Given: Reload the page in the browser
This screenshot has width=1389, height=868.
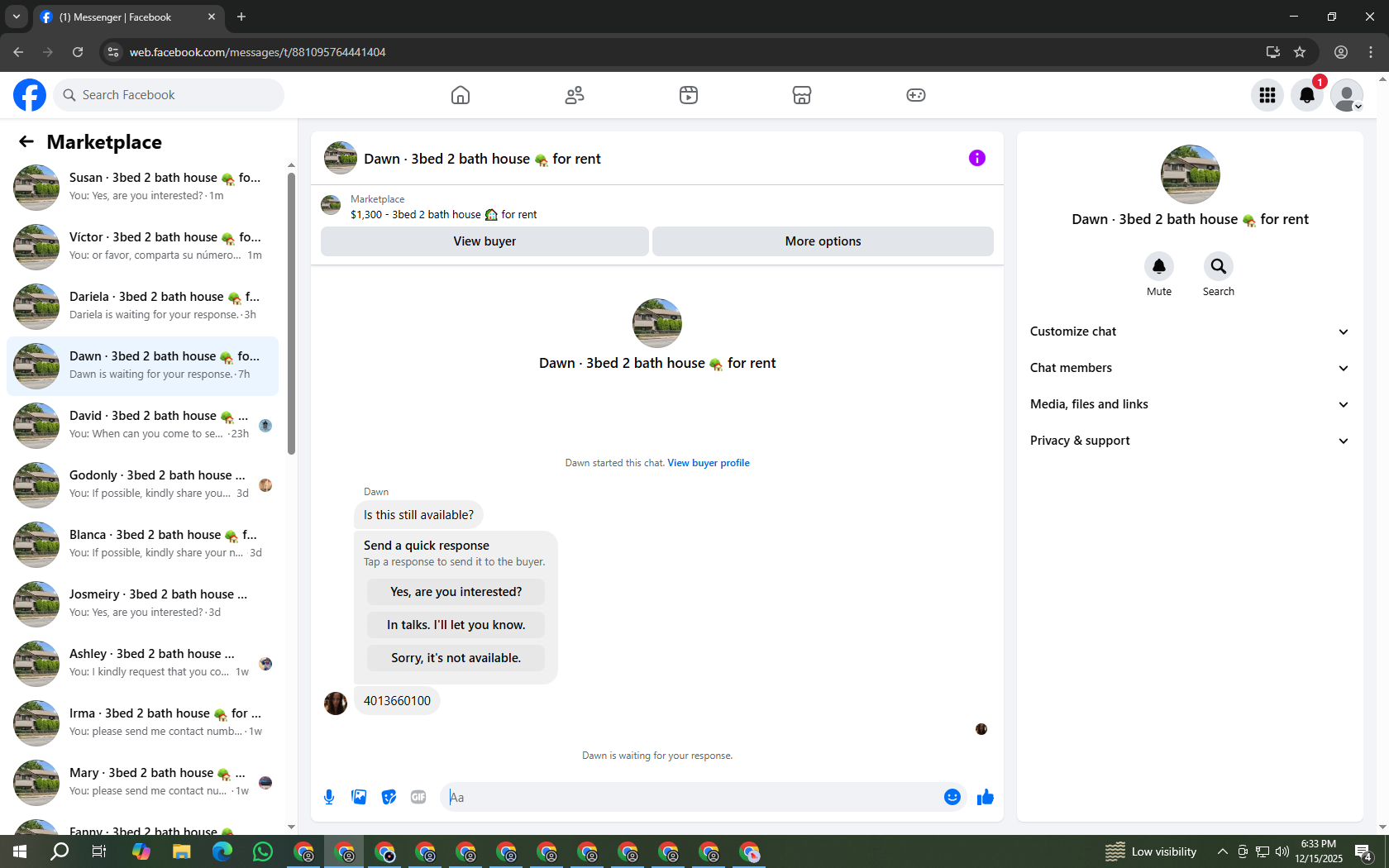Looking at the screenshot, I should point(78,52).
